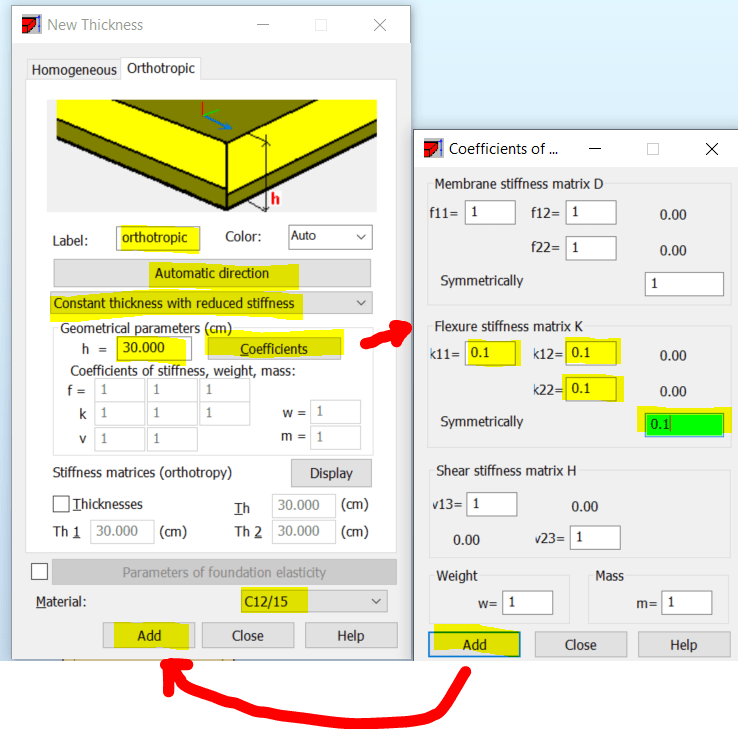Click the Display stiffness matrices button
The image size is (738, 729).
pyautogui.click(x=331, y=473)
